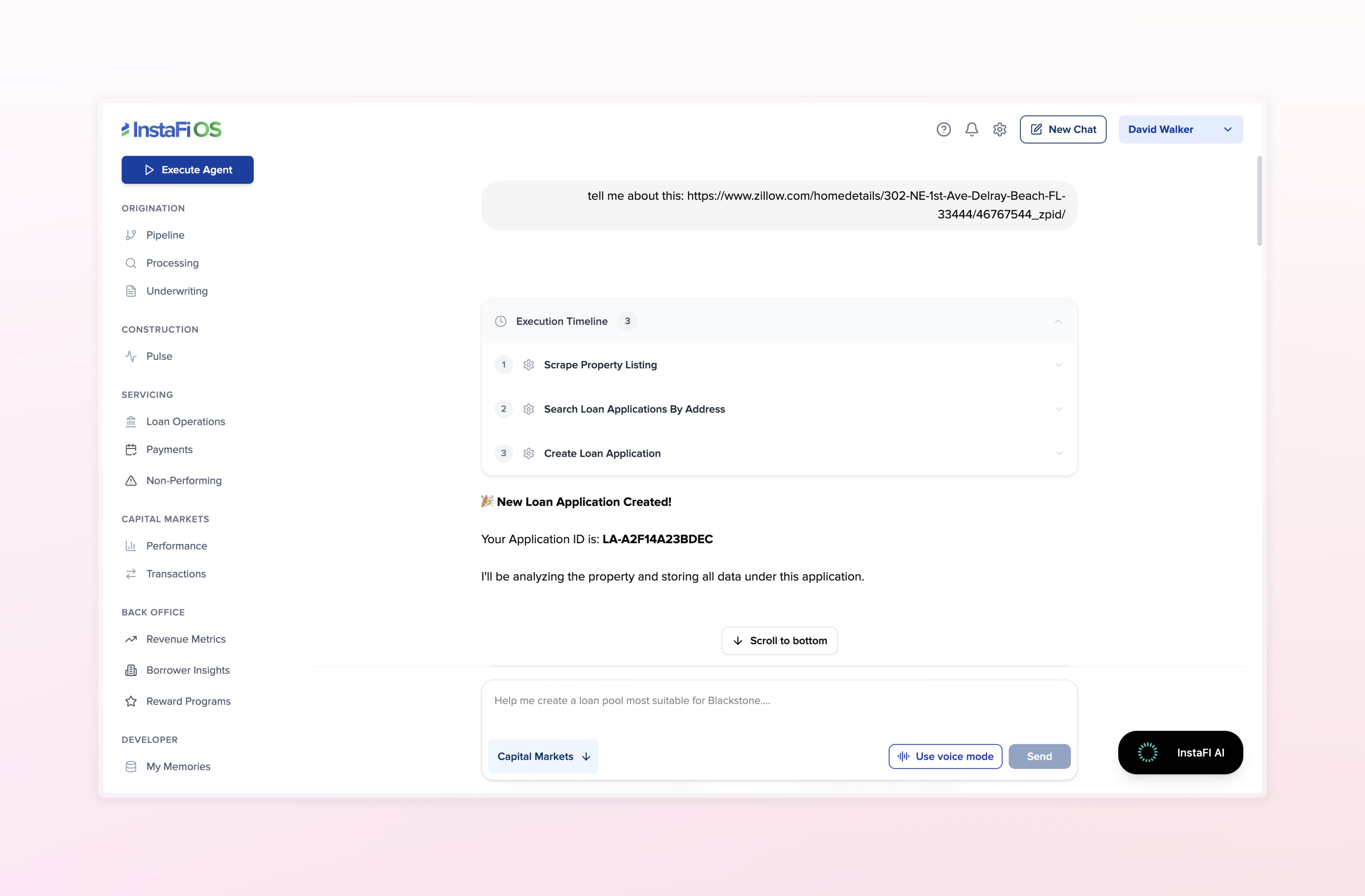Click the help question mark icon

[x=944, y=129]
